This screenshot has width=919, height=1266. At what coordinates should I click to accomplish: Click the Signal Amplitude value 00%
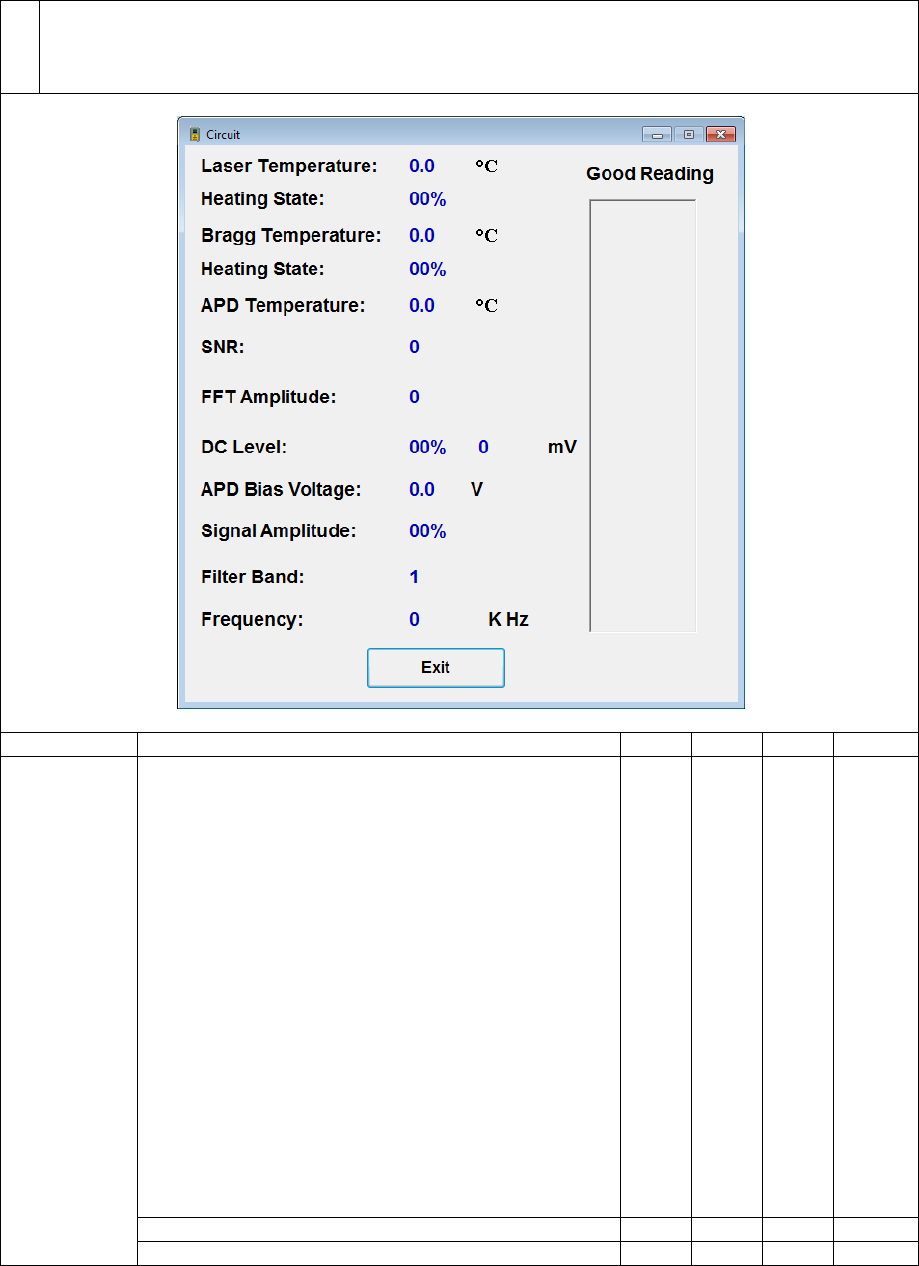(428, 532)
